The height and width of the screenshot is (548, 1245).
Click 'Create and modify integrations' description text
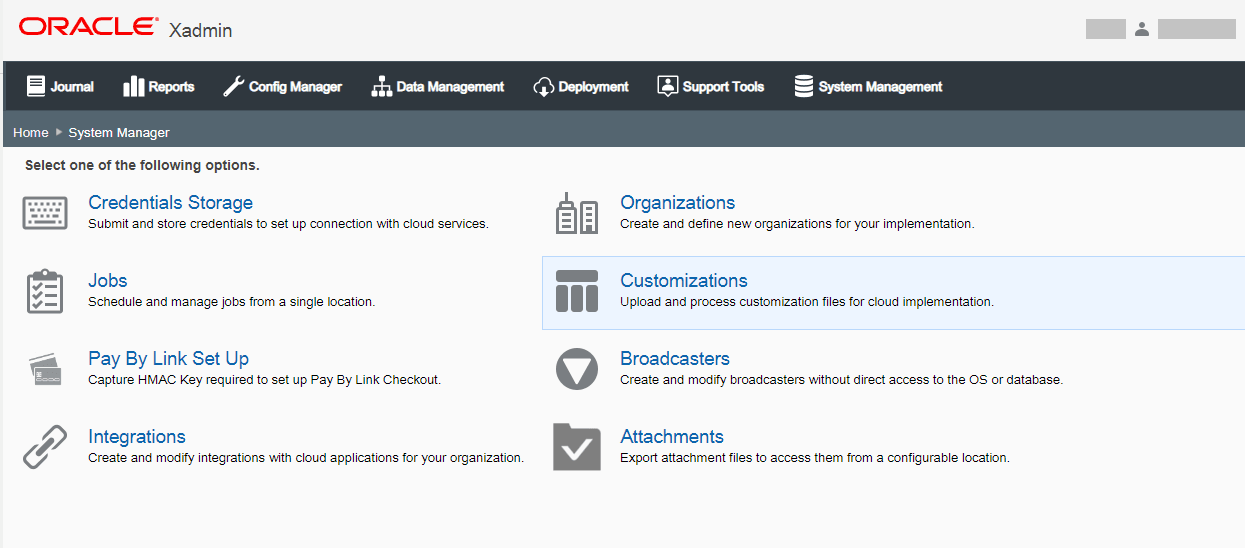pos(306,458)
